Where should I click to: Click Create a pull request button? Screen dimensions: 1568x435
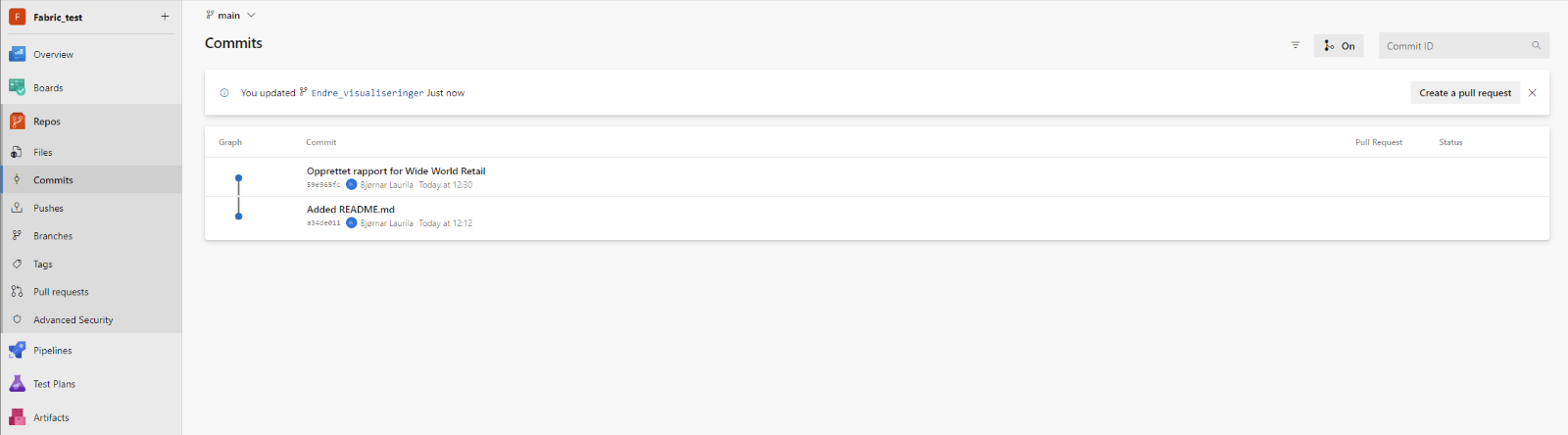tap(1465, 93)
